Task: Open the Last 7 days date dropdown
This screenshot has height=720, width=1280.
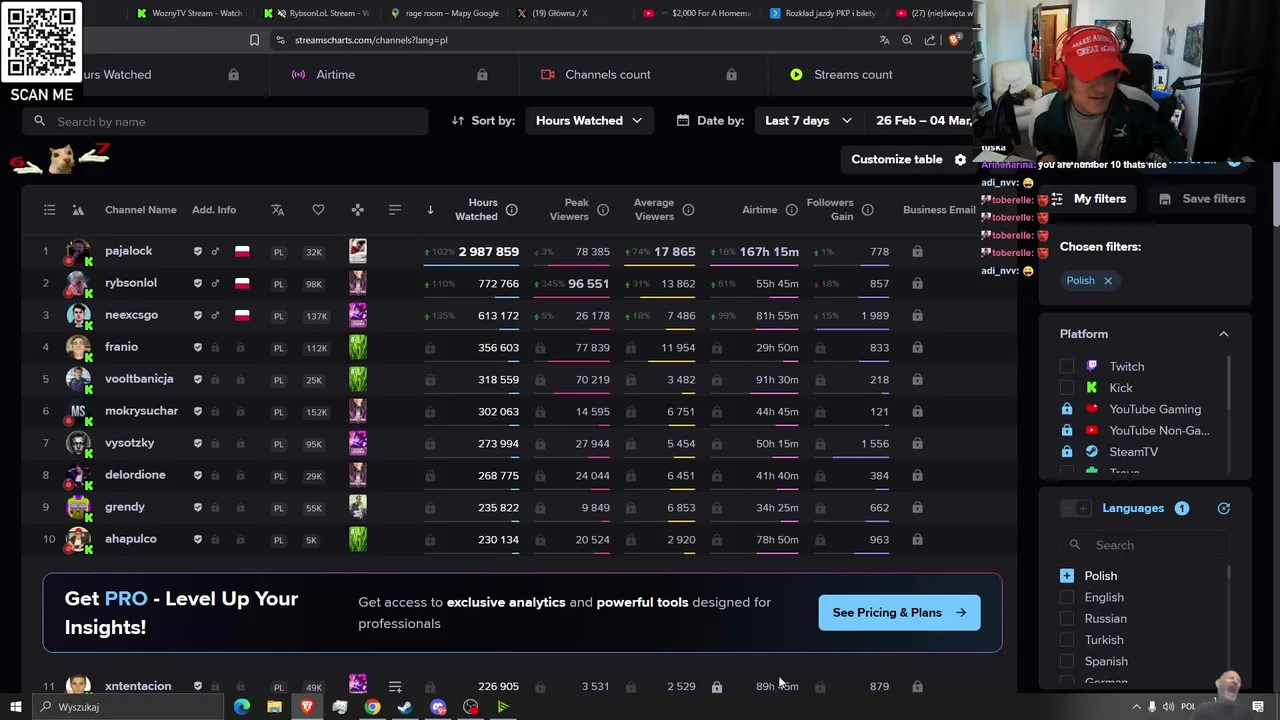Action: [x=808, y=121]
